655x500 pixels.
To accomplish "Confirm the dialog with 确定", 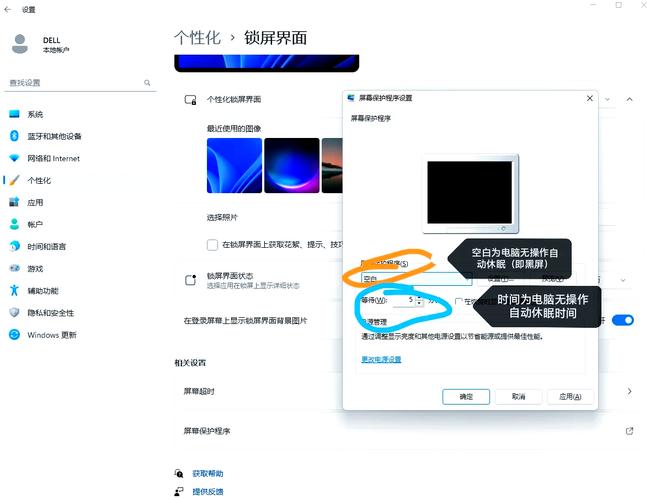I will tap(466, 396).
